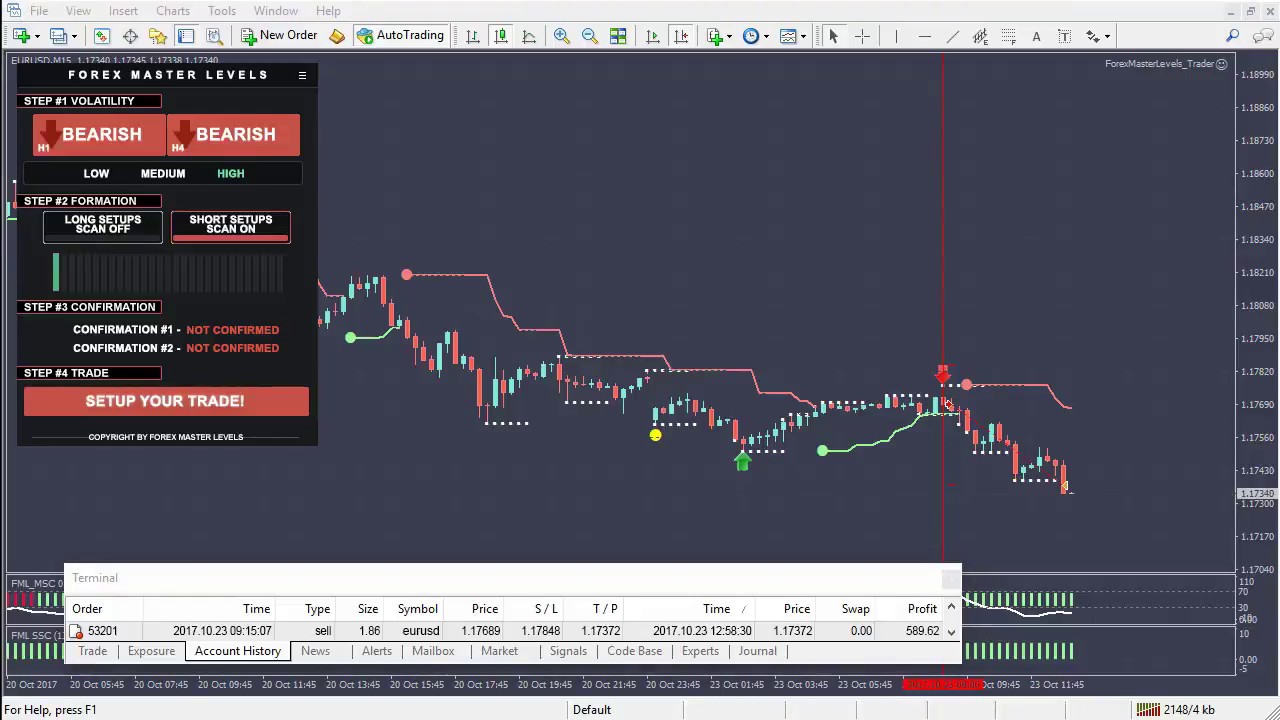Open the Search magnifier icon

(1232, 36)
